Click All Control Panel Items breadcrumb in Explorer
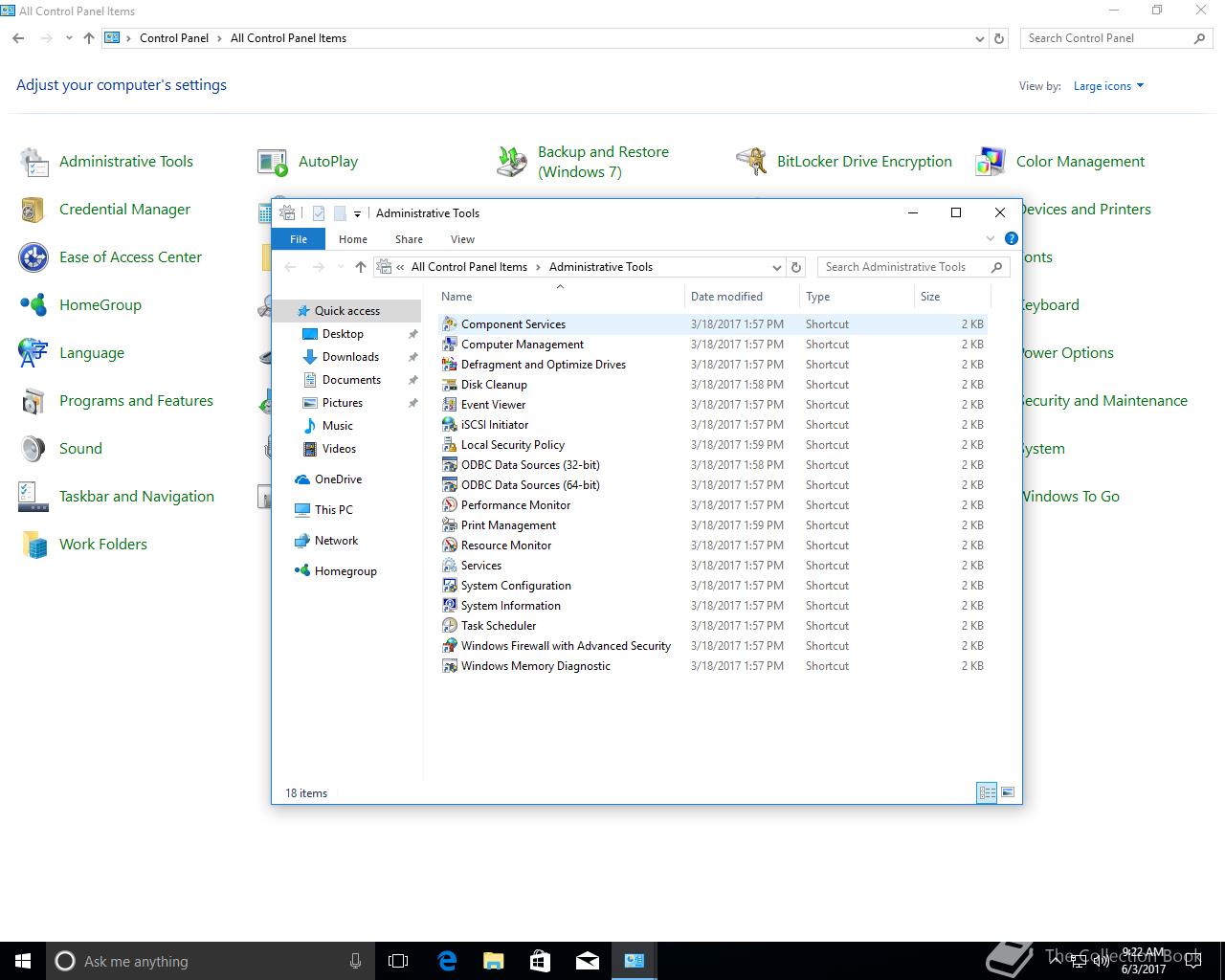 469,267
